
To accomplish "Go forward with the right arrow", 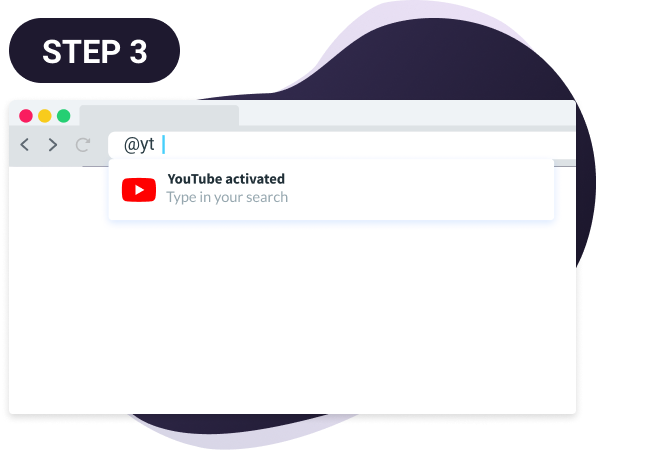I will [x=53, y=145].
